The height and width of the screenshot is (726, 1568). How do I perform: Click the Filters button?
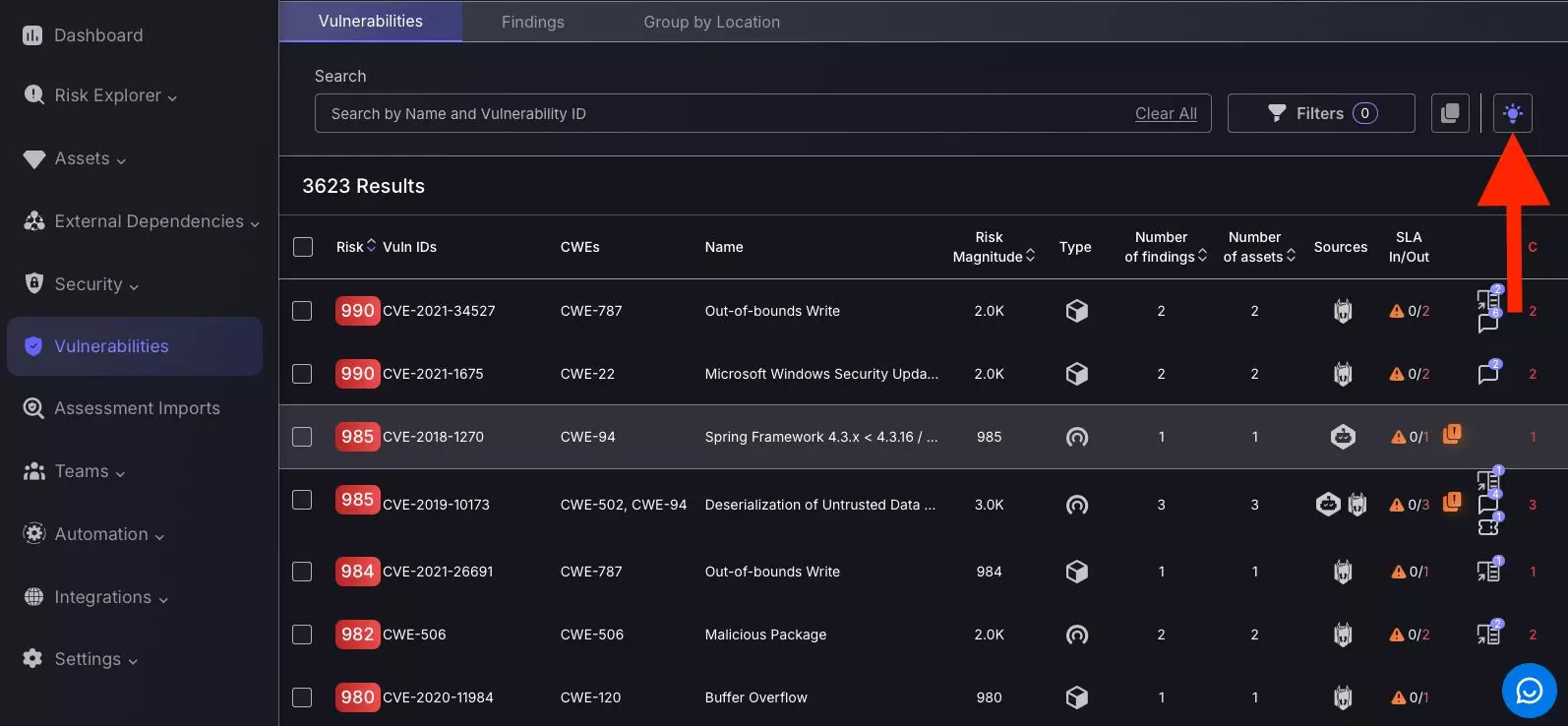1321,113
